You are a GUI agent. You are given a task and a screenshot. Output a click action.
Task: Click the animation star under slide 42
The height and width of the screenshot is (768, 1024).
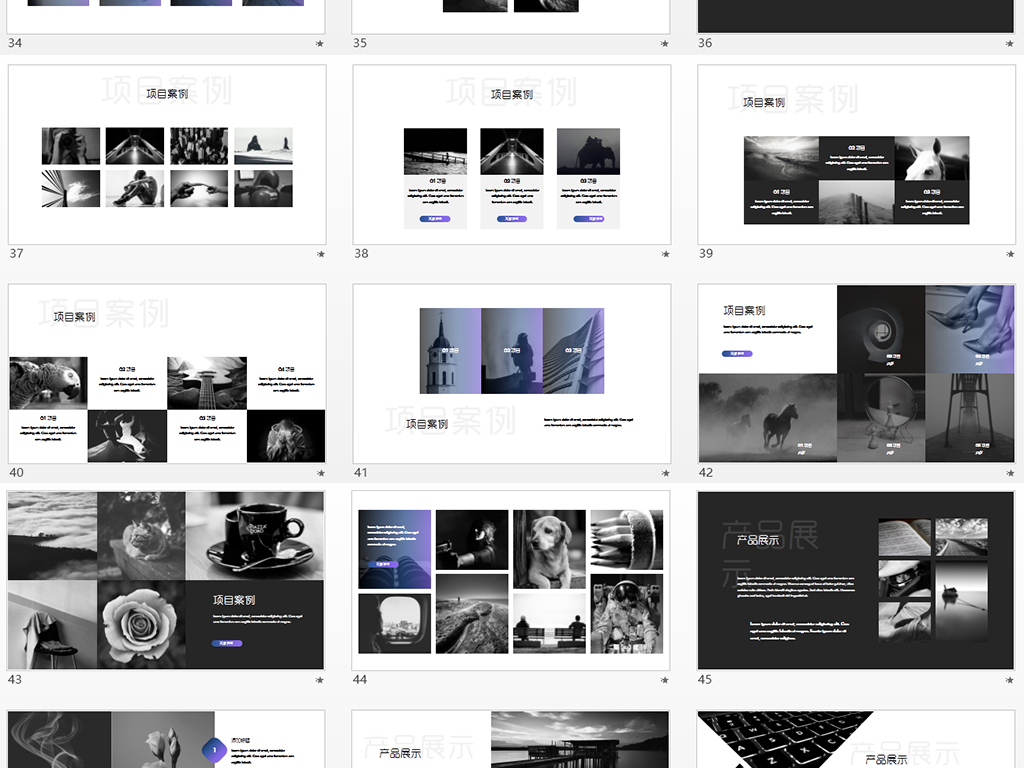coord(1010,474)
